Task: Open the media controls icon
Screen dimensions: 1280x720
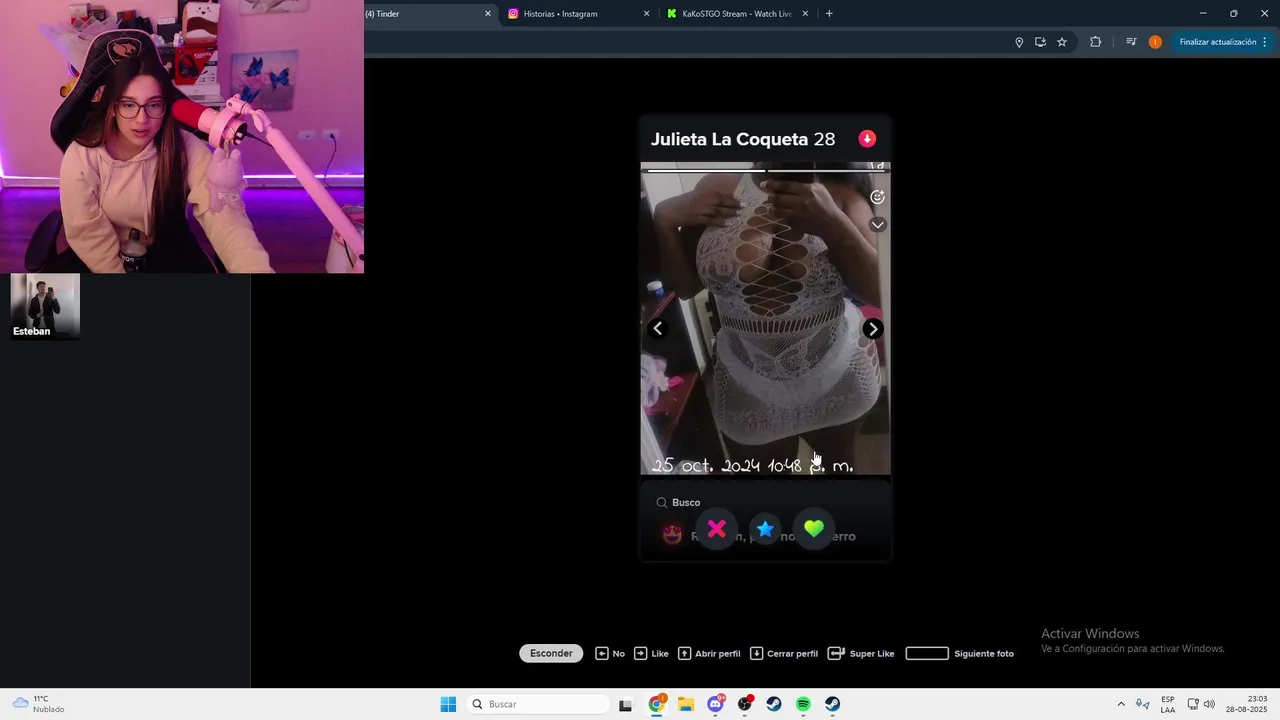Action: pyautogui.click(x=1131, y=42)
